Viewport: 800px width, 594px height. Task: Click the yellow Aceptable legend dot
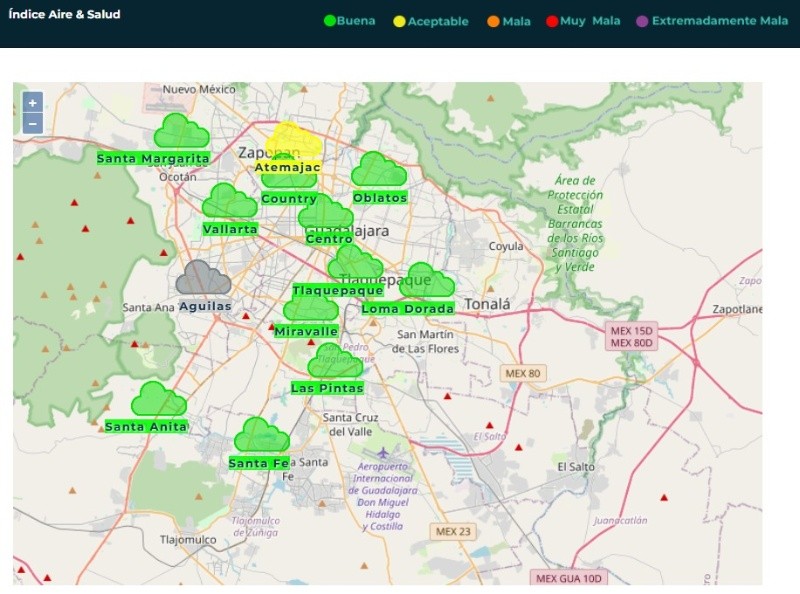coord(400,21)
